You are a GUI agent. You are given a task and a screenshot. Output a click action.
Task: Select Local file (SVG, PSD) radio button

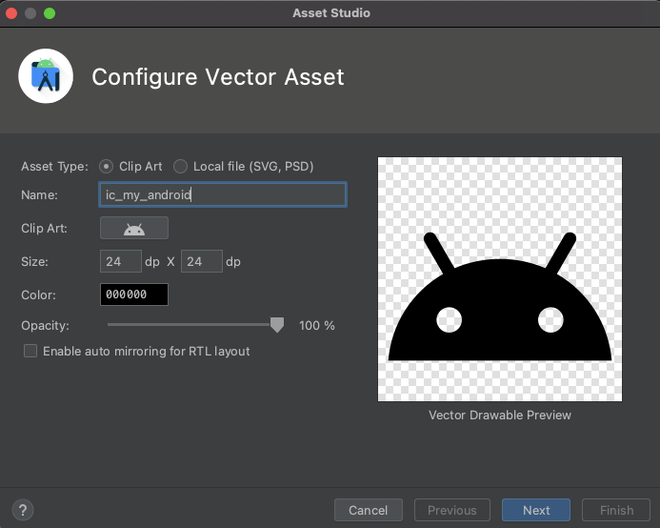click(181, 167)
